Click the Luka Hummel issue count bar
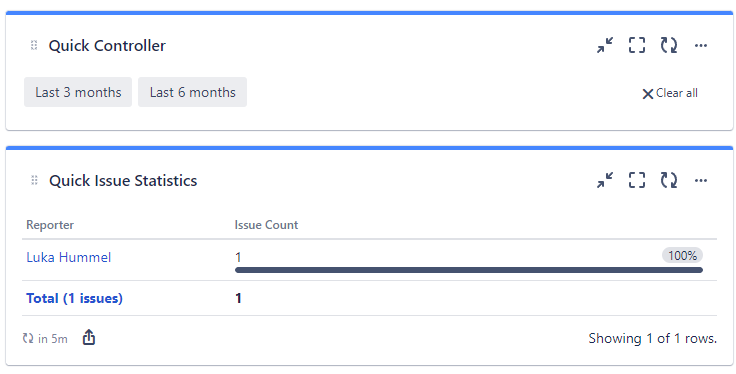This screenshot has height=374, width=736. [x=468, y=270]
